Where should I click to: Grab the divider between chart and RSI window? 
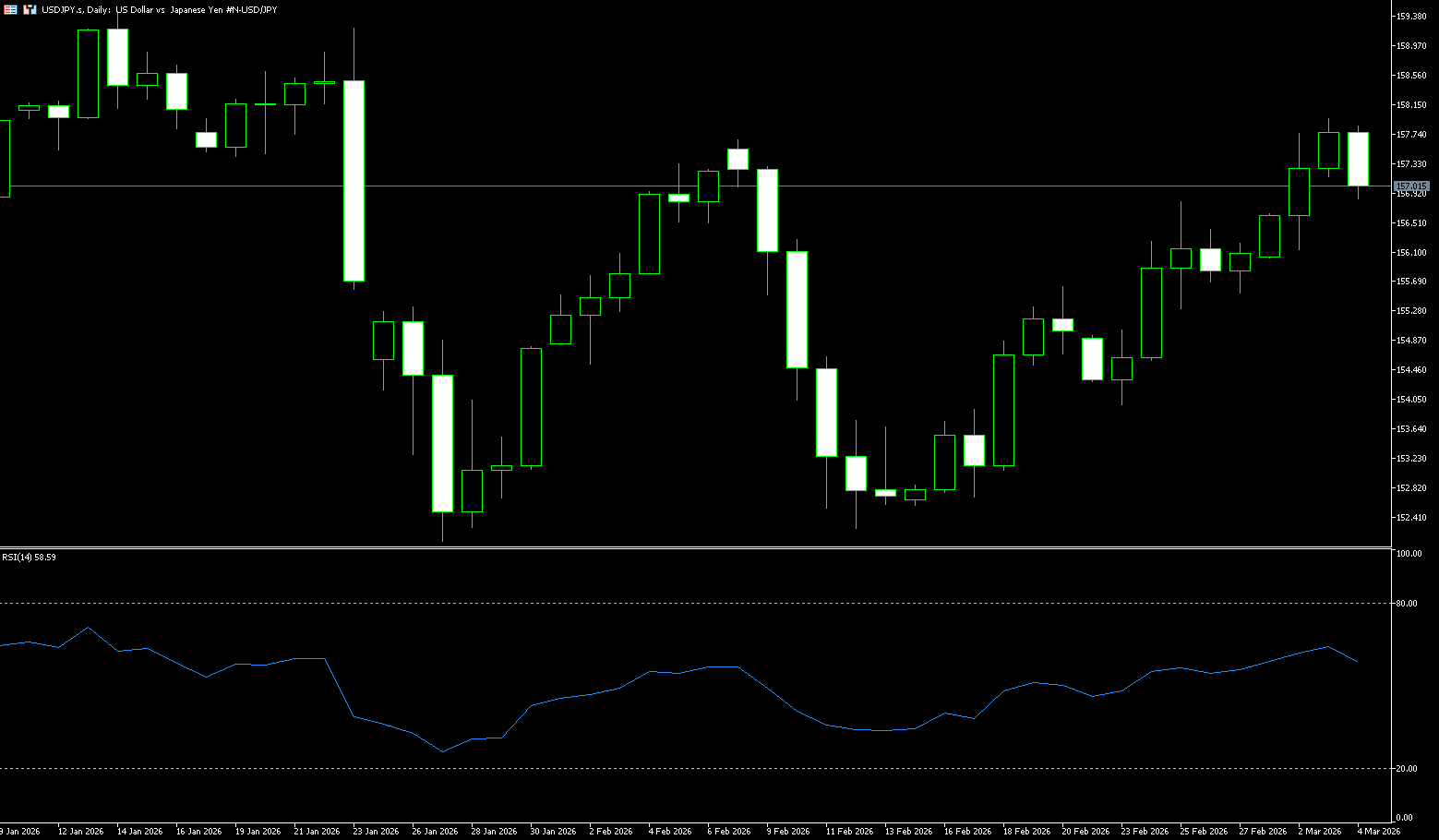[692, 548]
